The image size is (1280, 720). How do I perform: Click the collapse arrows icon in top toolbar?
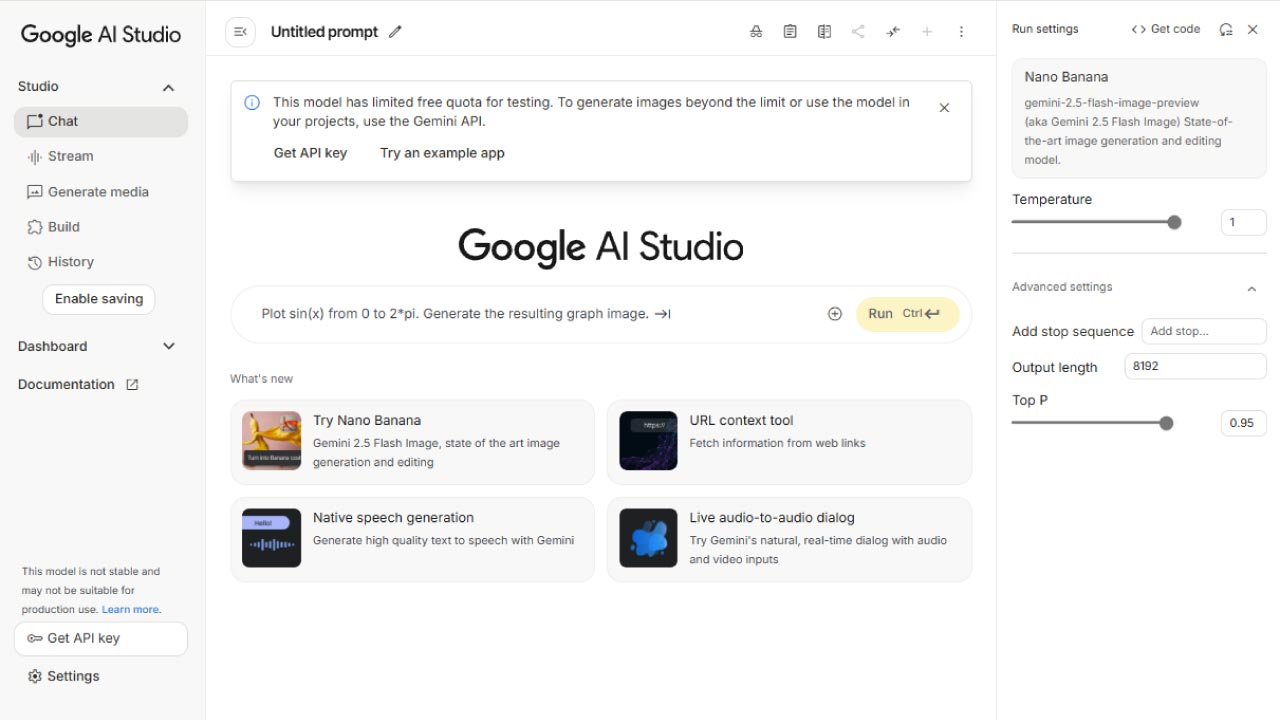click(893, 32)
